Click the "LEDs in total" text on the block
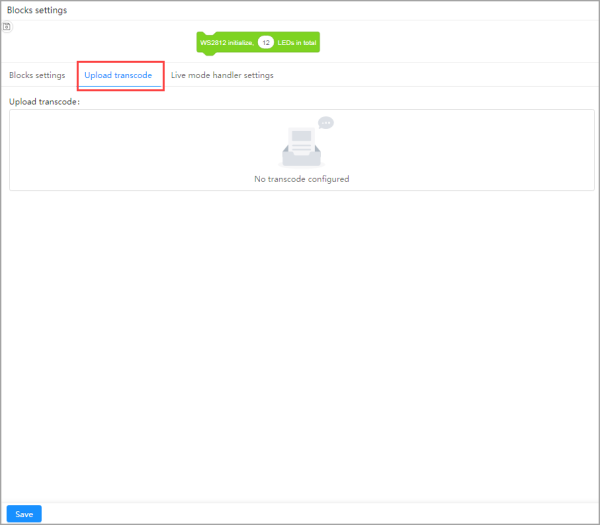The width and height of the screenshot is (600, 525). point(297,42)
